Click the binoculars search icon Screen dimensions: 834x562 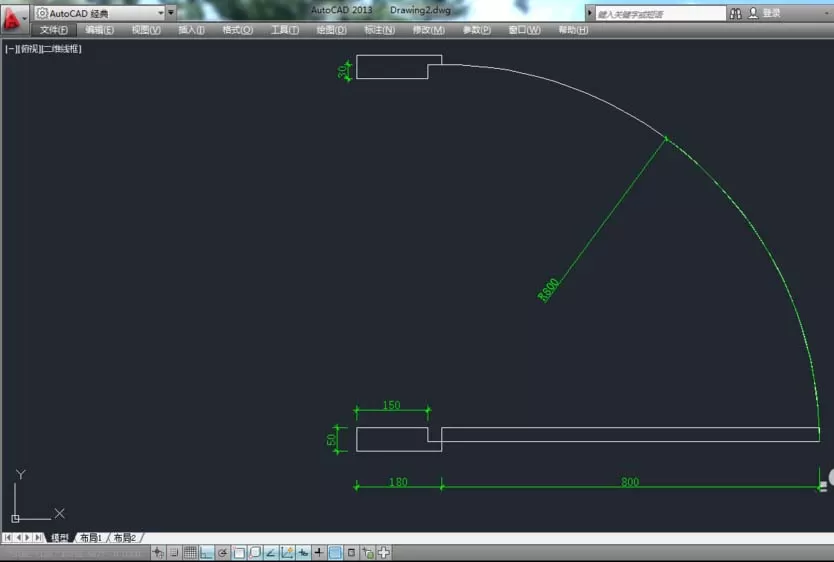tap(736, 14)
